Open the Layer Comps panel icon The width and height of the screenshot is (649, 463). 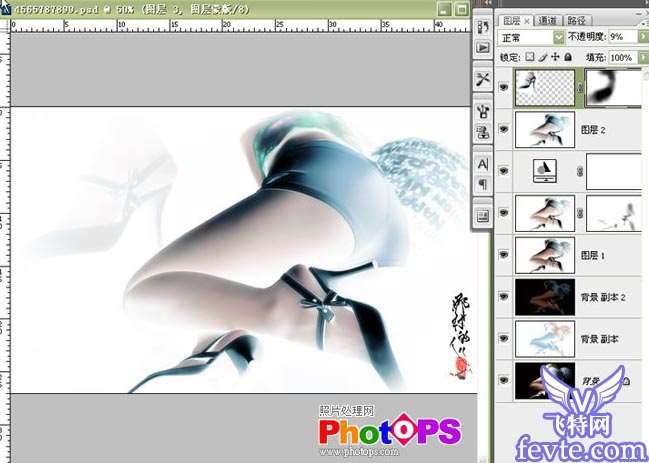point(483,216)
